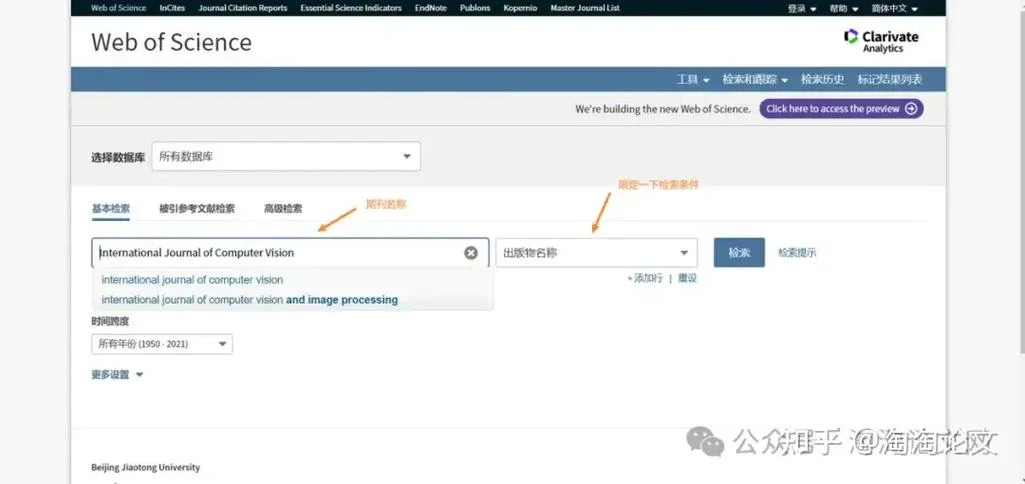This screenshot has height=484, width=1025.
Task: Switch to 被引参考文献检索 tab
Action: pyautogui.click(x=197, y=209)
